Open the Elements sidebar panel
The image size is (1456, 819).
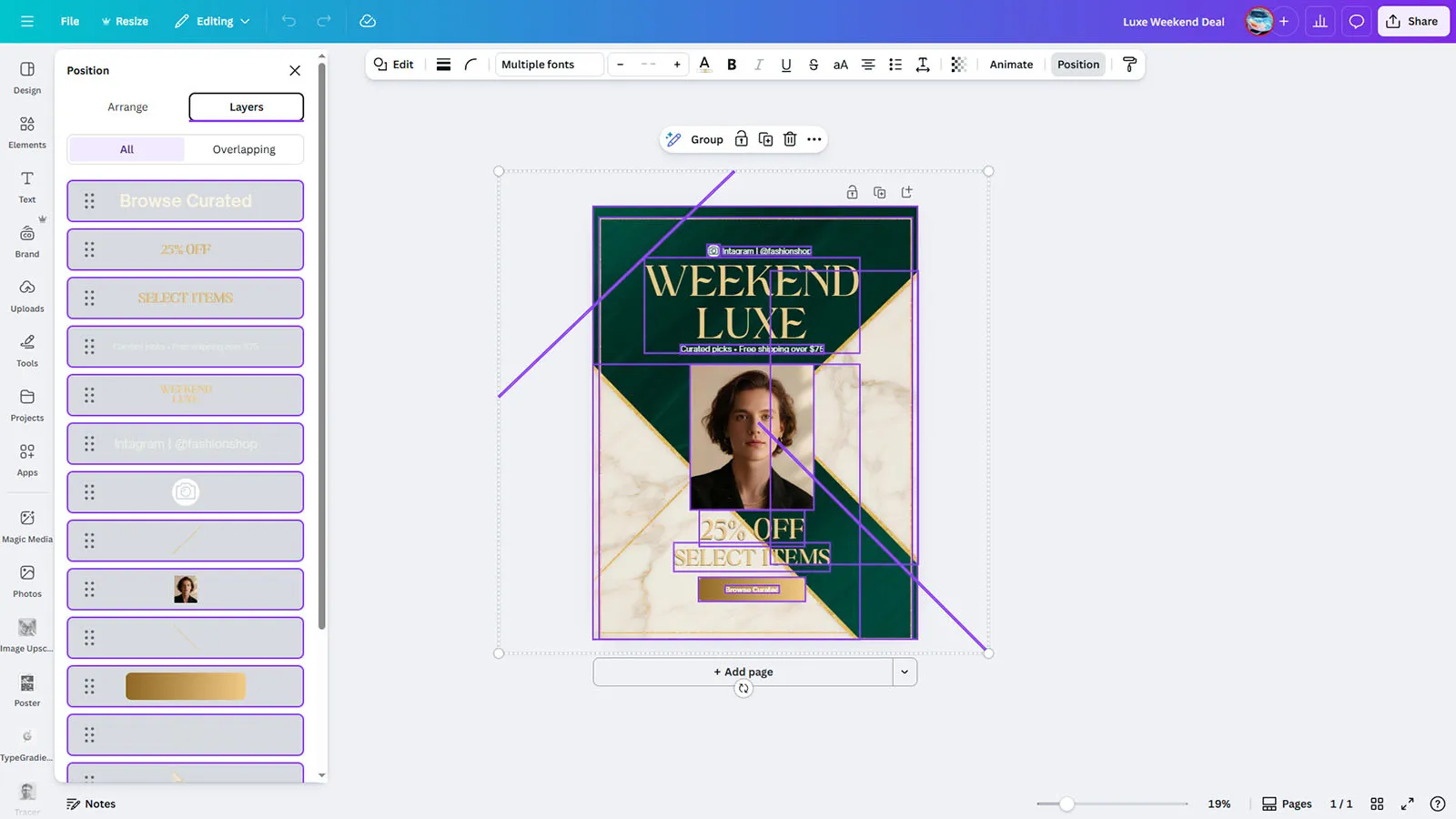click(x=27, y=132)
